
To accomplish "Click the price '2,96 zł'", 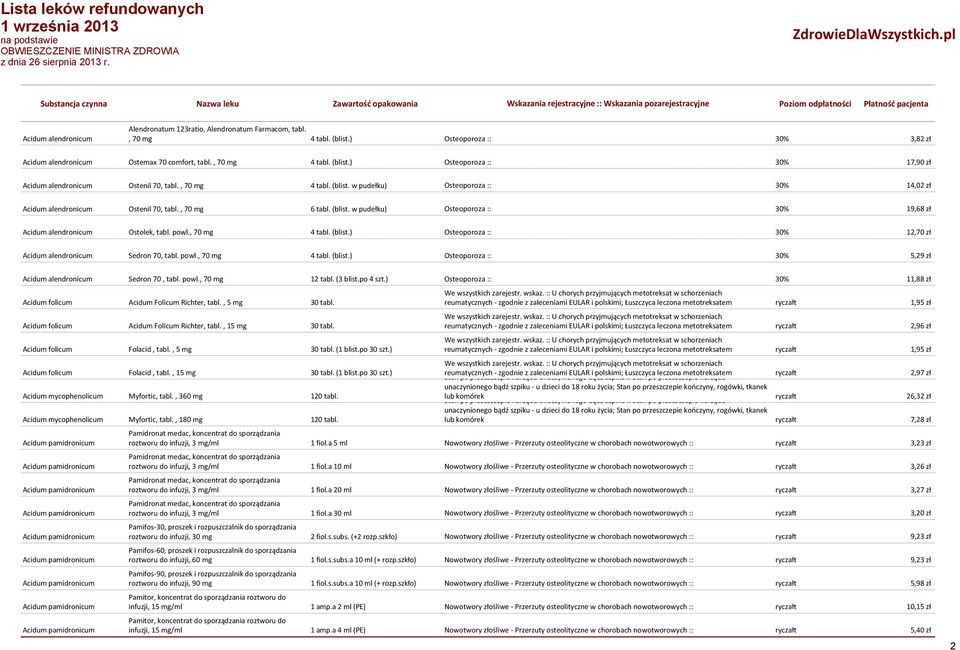I will [920, 326].
